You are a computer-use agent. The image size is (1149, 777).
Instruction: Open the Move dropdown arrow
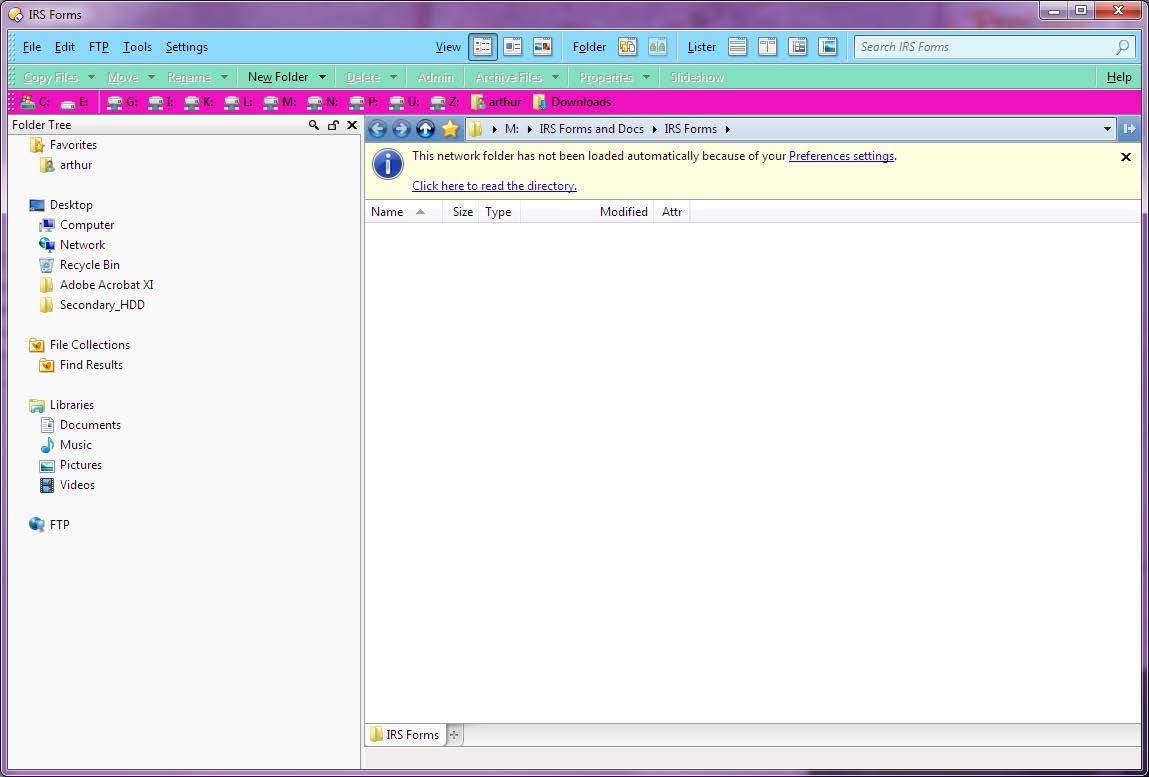(151, 77)
